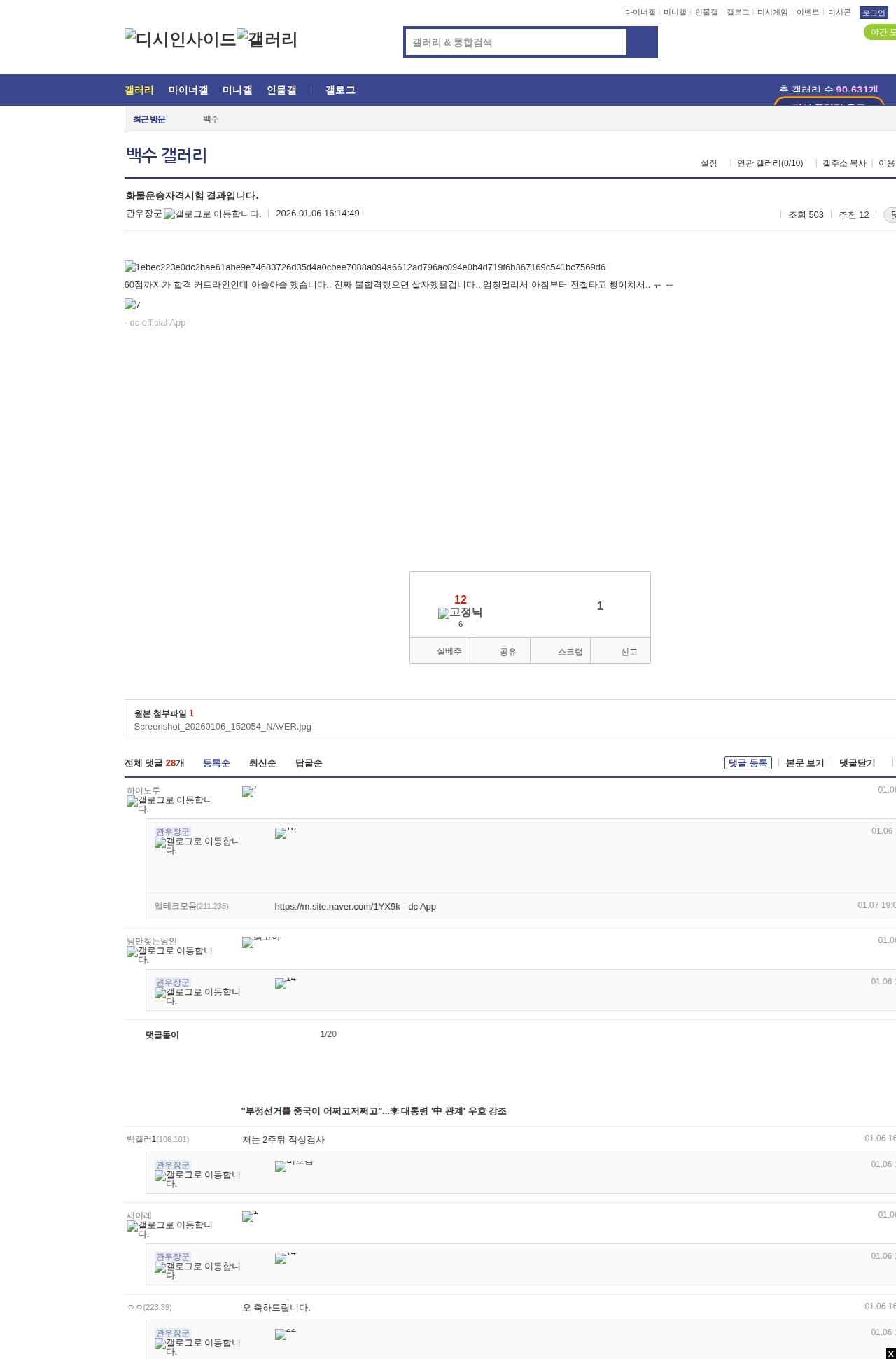Sort comments by 답글순
This screenshot has height=1359, width=896.
tap(309, 763)
